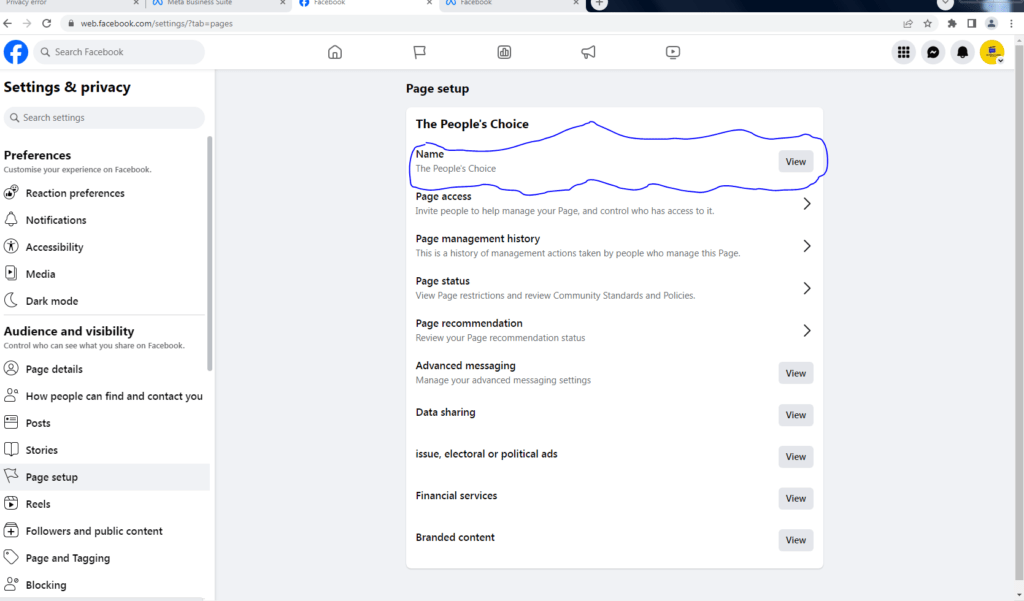
Task: Open How people can find and contact you
Action: [104, 396]
